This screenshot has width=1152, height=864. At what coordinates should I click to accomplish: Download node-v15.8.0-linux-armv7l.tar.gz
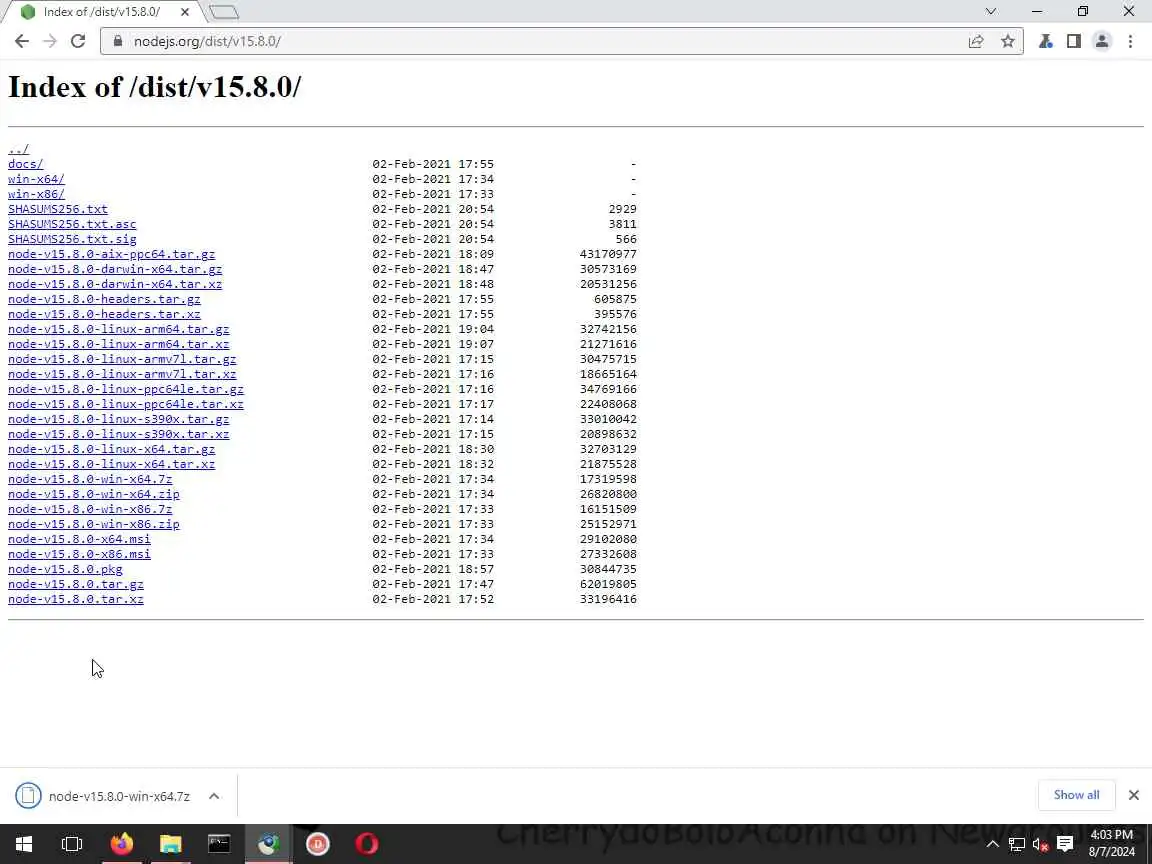click(123, 359)
